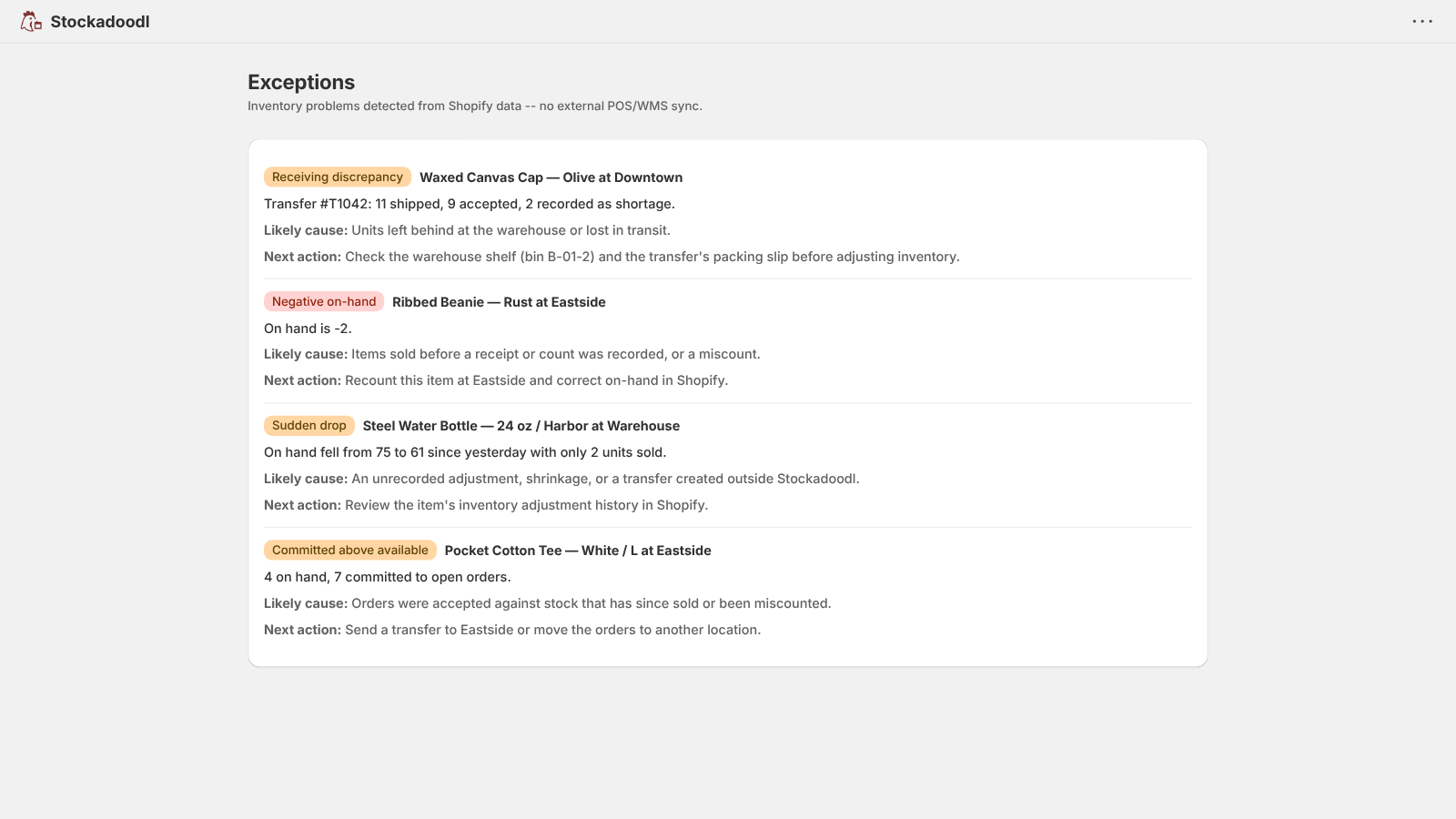The height and width of the screenshot is (819, 1456).
Task: Click likely cause about unrecorded adjustment or shrinkage
Action: point(561,479)
